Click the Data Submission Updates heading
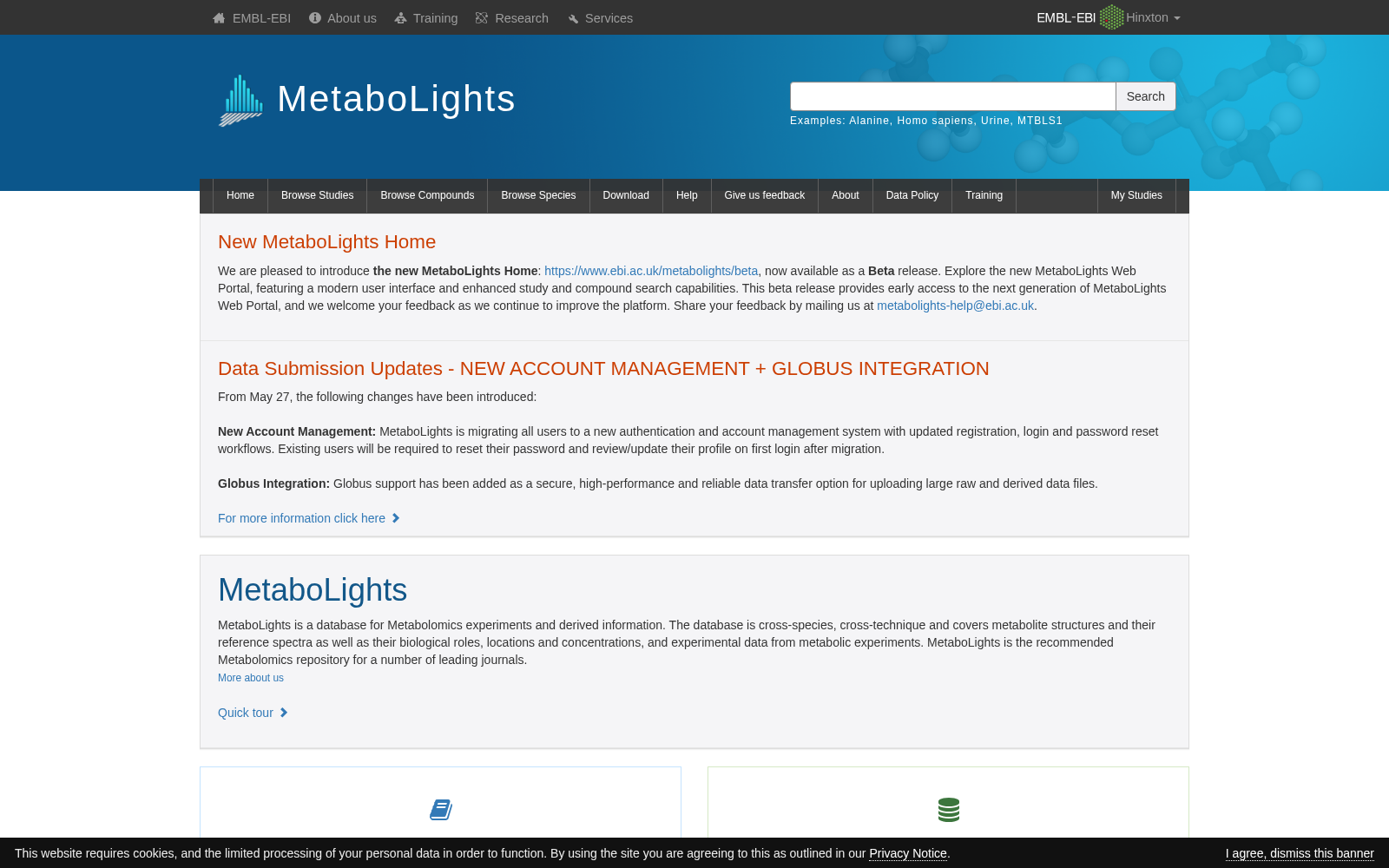 point(603,369)
